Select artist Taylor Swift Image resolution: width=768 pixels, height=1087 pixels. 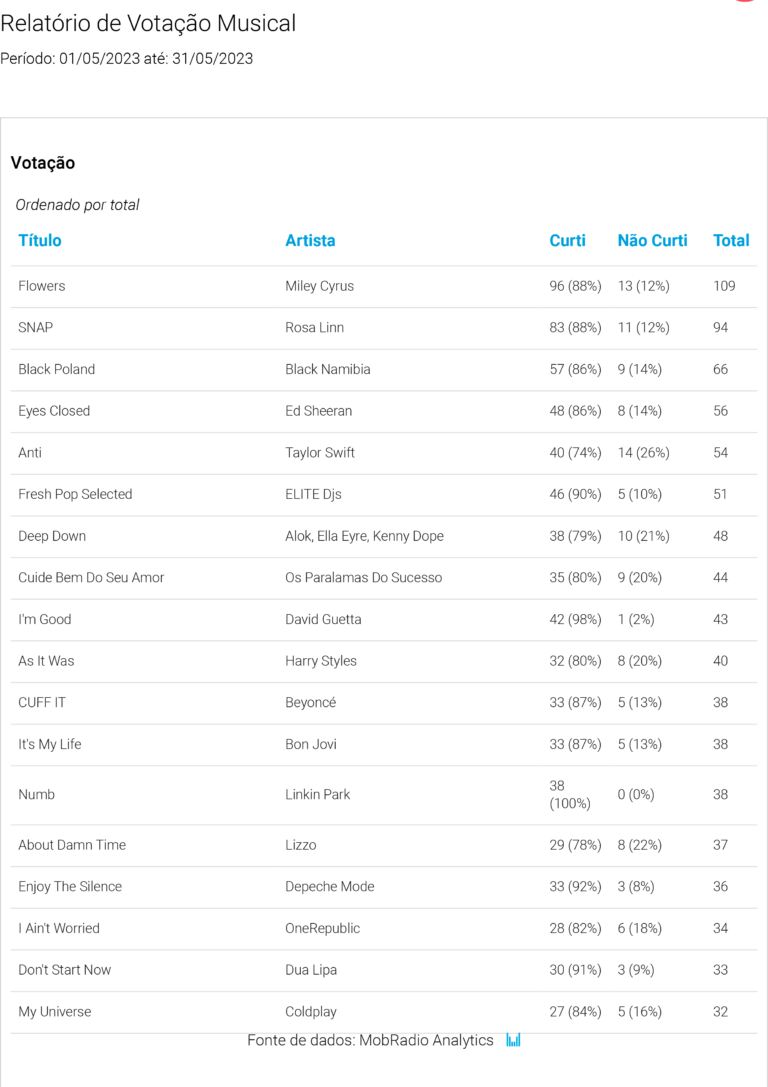point(320,452)
